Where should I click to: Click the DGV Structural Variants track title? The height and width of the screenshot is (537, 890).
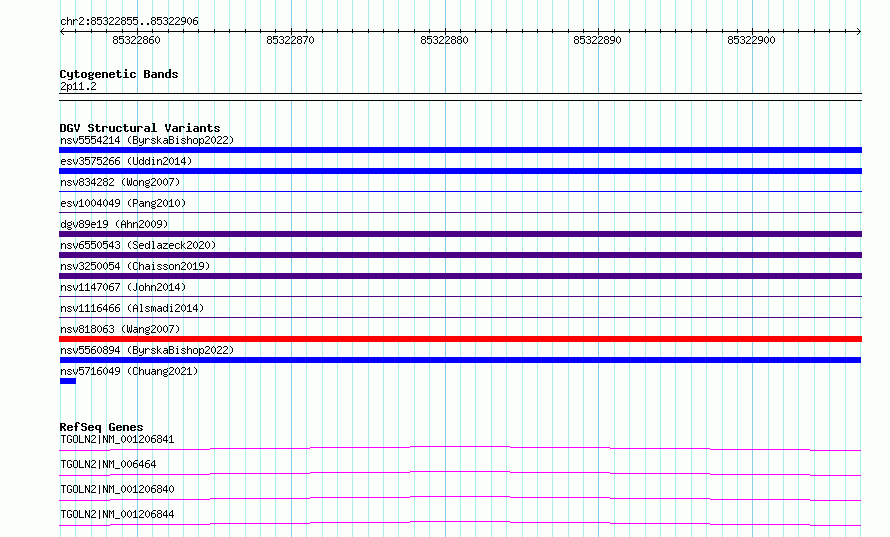tap(140, 128)
